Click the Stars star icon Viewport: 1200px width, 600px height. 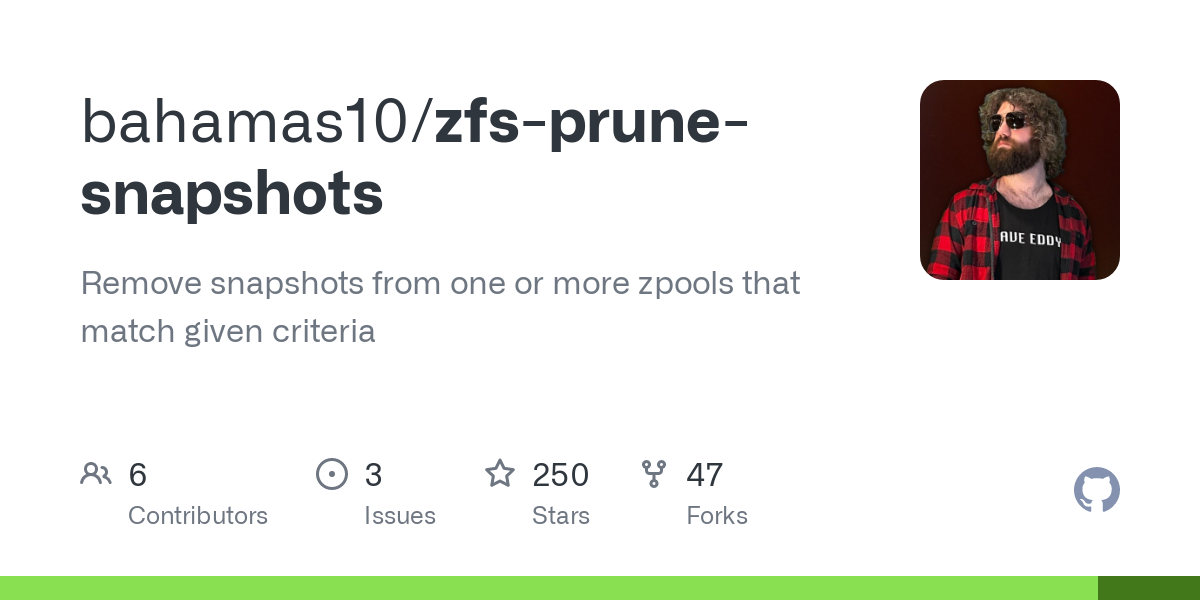pyautogui.click(x=500, y=474)
